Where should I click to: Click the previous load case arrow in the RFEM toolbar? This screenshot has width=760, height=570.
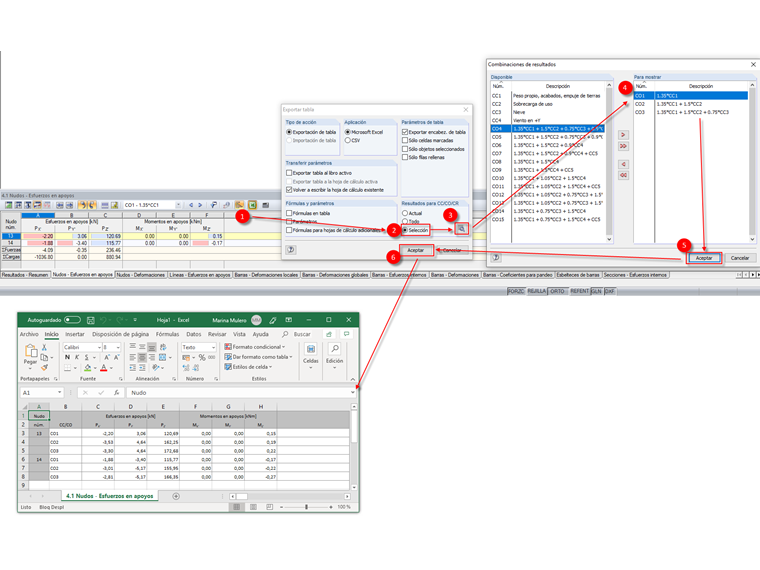191,205
